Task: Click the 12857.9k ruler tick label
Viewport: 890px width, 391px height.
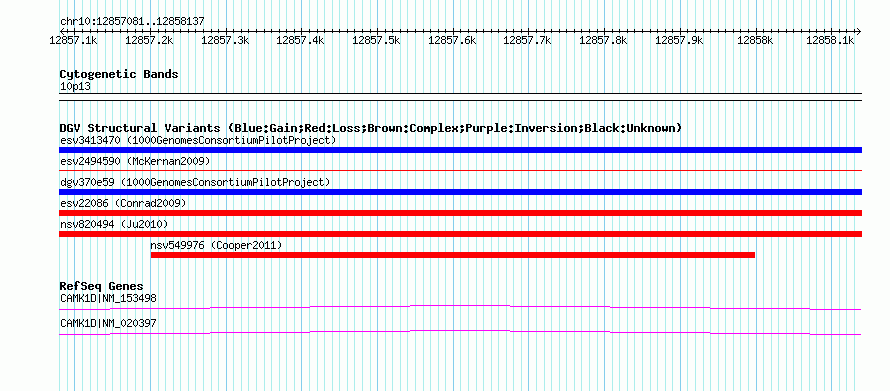Action: [x=679, y=40]
